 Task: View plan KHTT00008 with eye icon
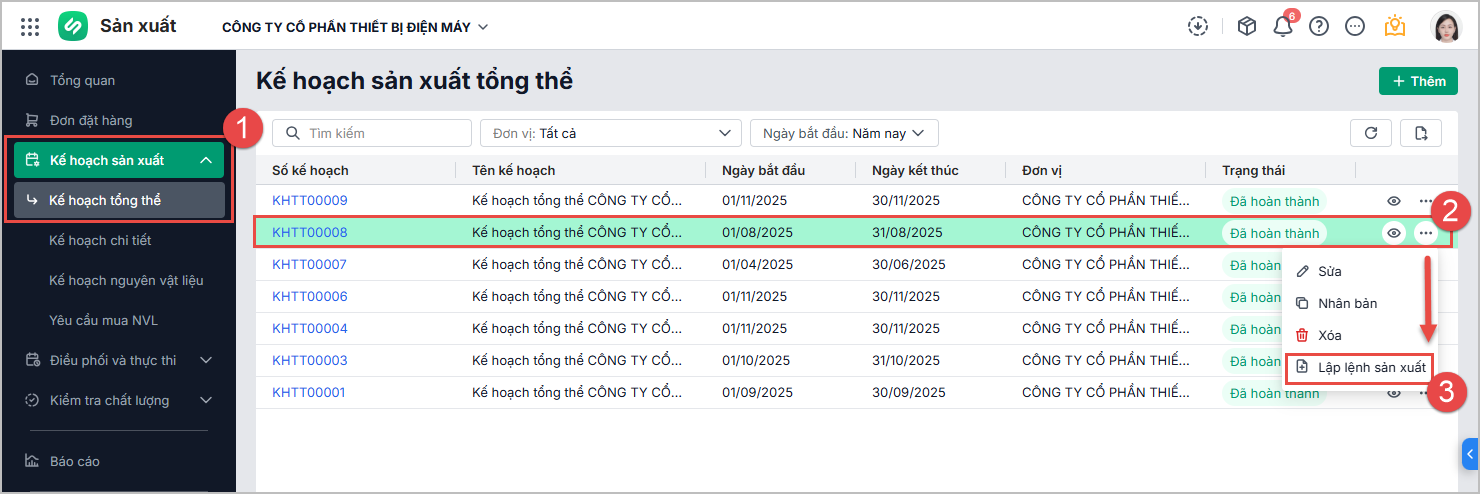(1394, 233)
